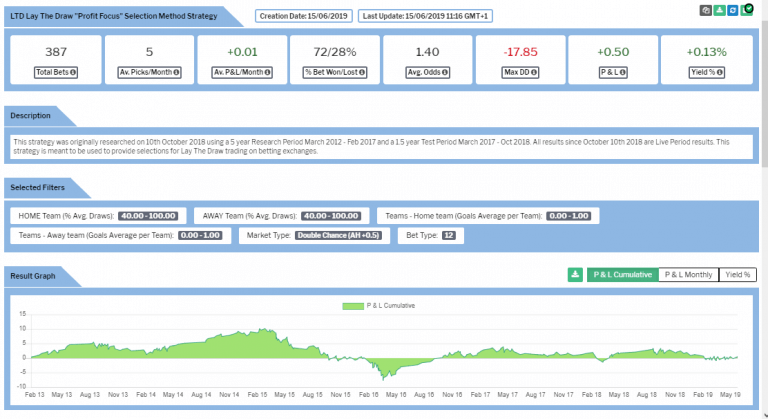Switch graph to Yield % view

coord(737,274)
